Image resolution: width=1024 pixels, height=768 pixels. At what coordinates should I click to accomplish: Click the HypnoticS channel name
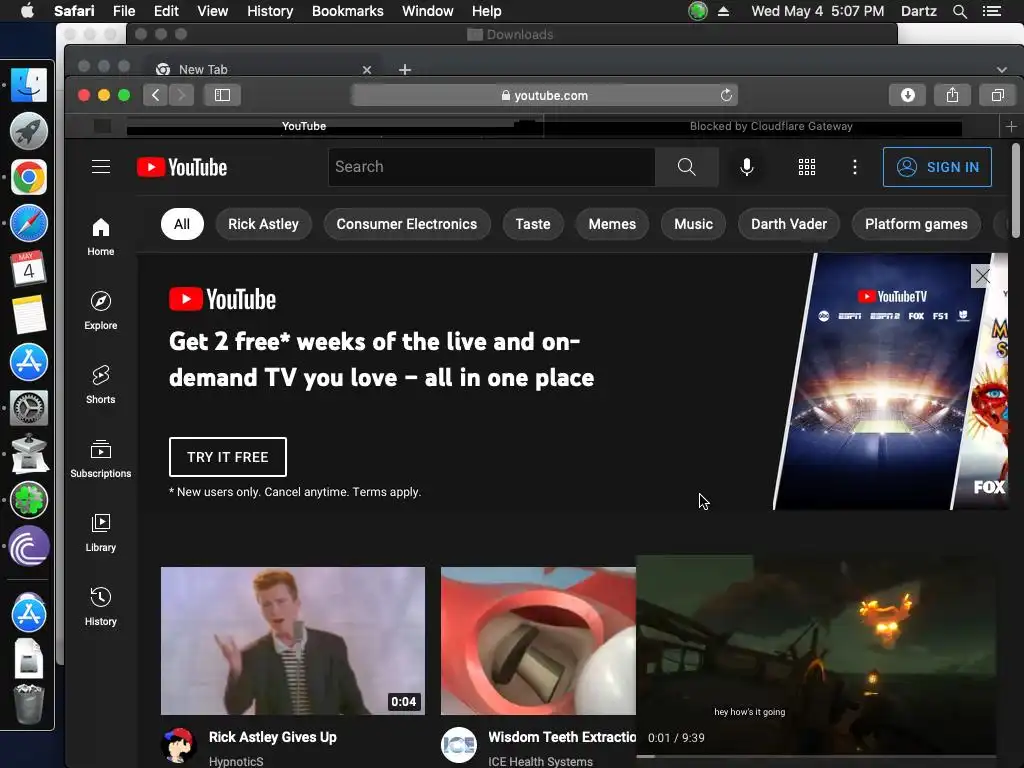(x=236, y=761)
